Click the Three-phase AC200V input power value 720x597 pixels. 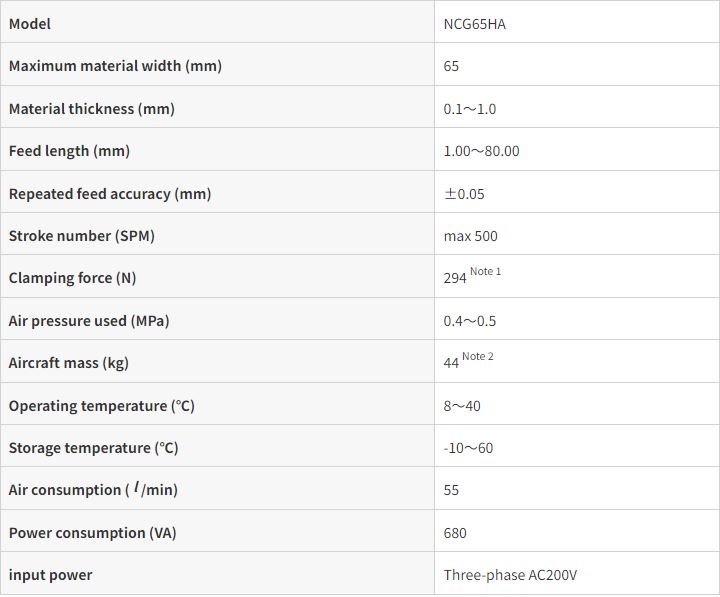510,575
